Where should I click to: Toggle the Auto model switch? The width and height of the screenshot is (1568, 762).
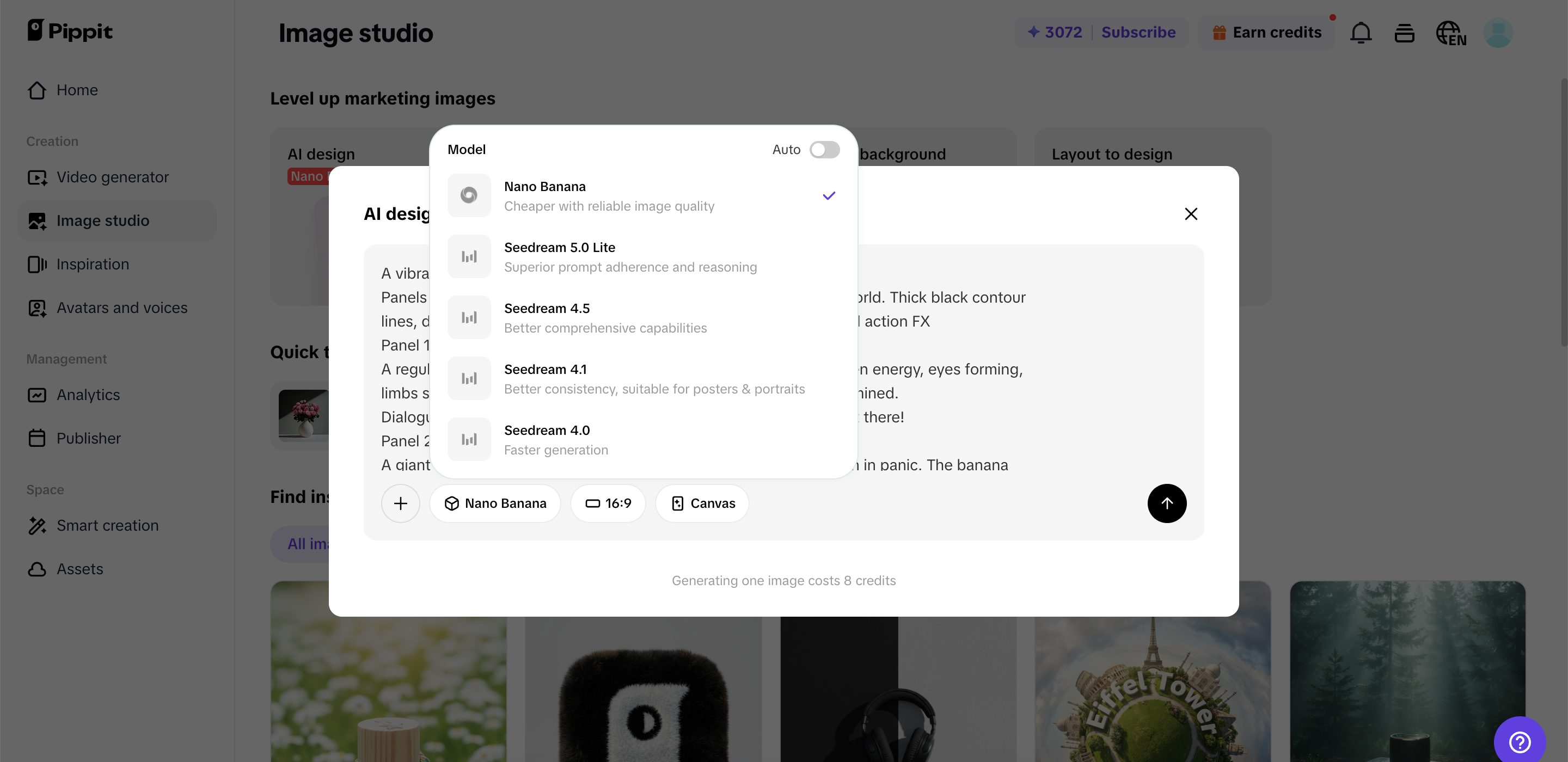click(x=824, y=150)
